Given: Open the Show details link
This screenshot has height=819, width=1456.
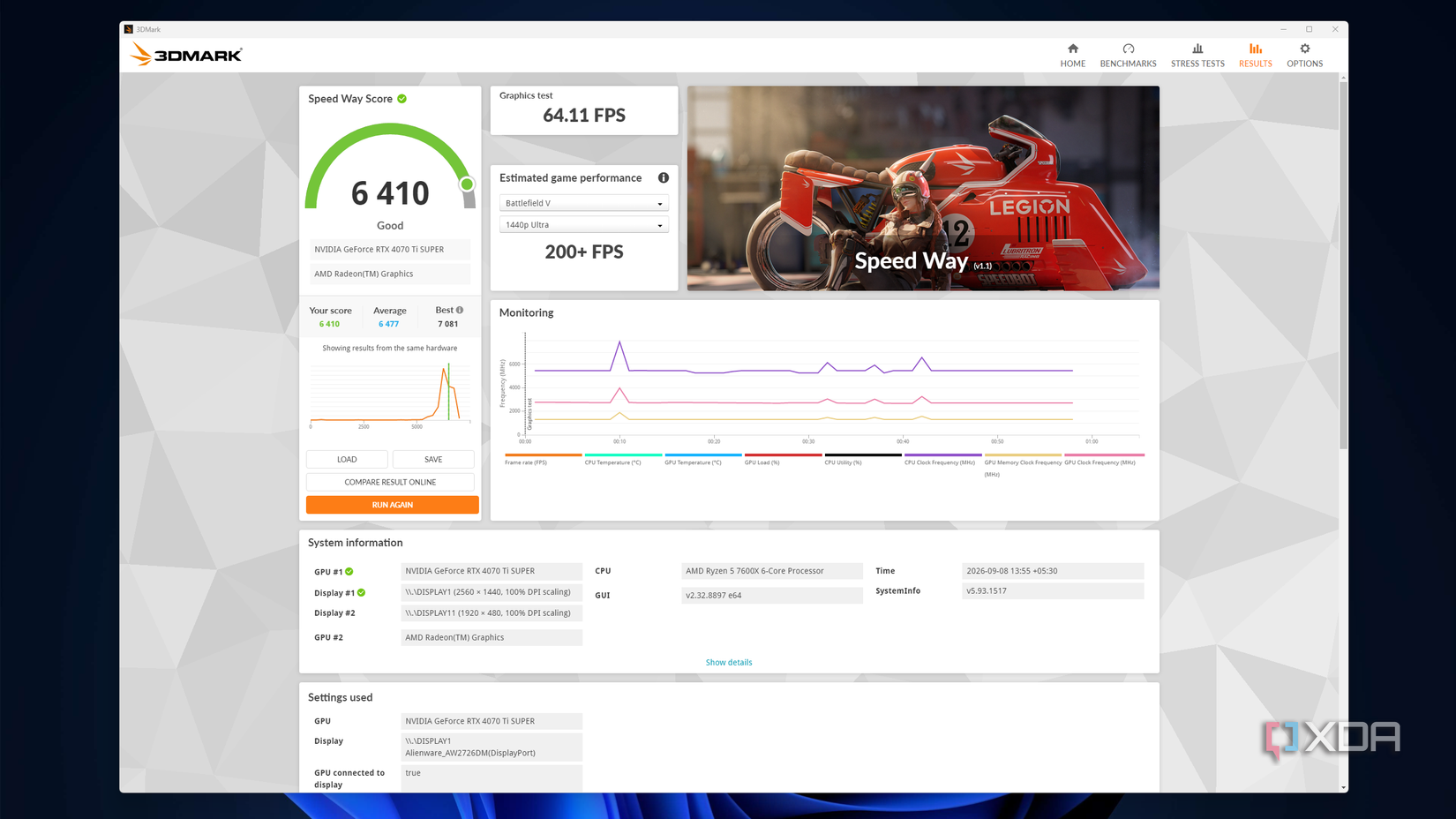Looking at the screenshot, I should click(729, 662).
